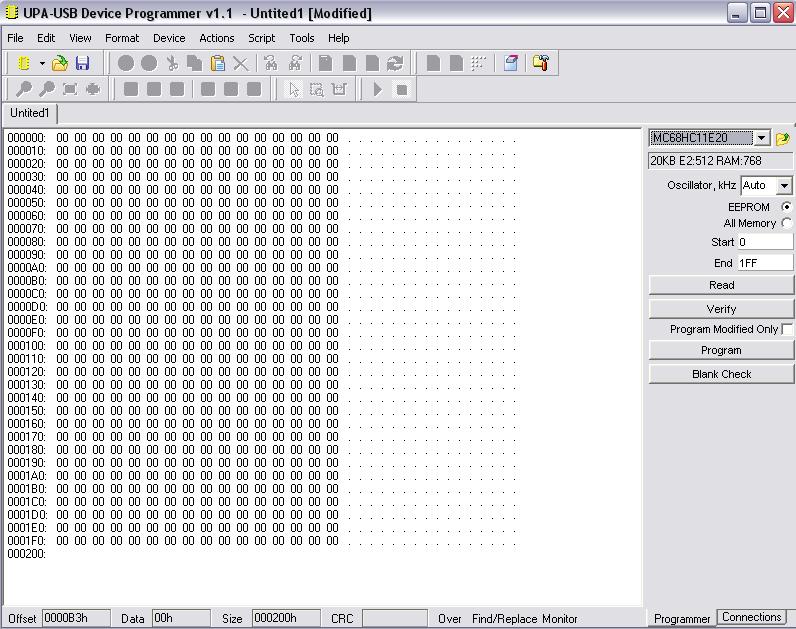Open the Script menu
This screenshot has height=629, width=796.
pos(261,38)
